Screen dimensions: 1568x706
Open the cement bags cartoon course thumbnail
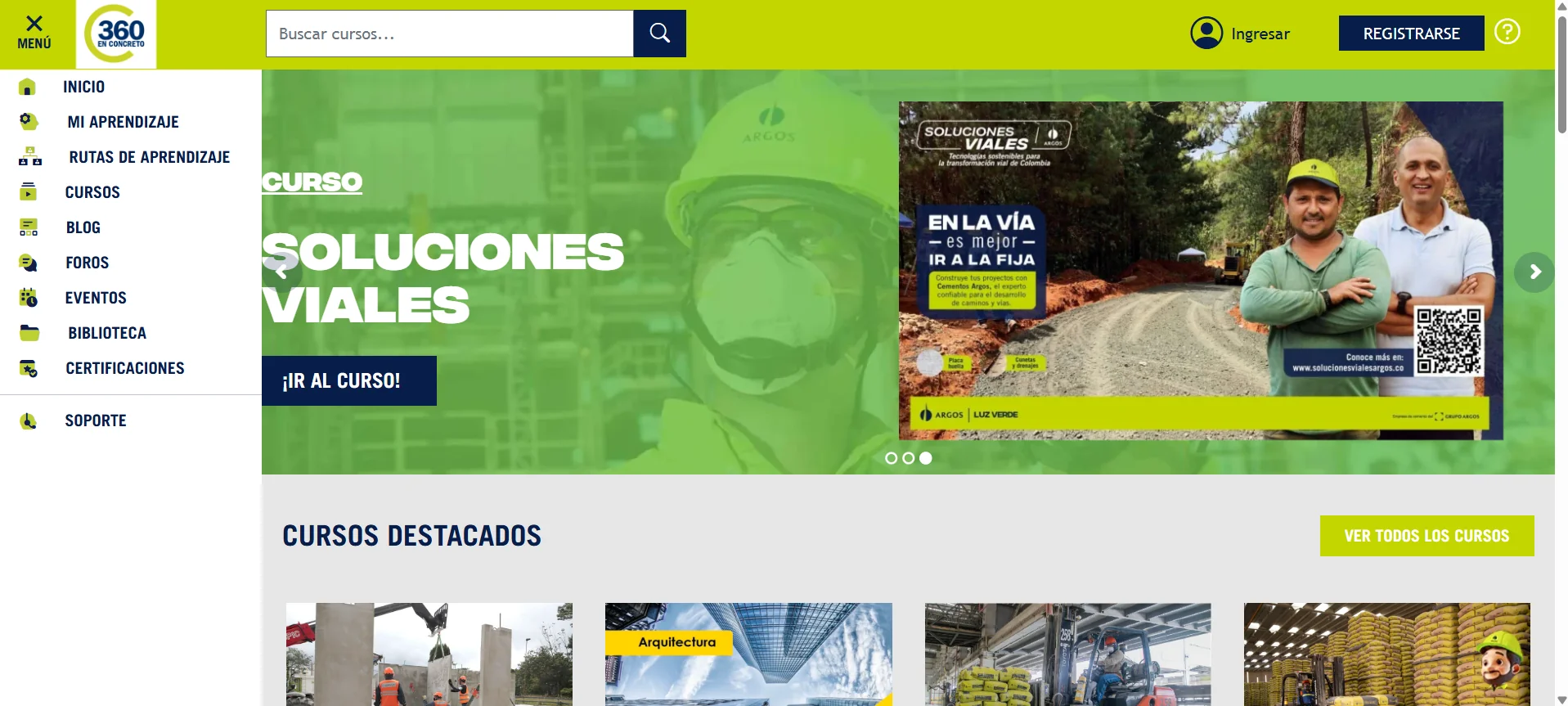pyautogui.click(x=1386, y=654)
